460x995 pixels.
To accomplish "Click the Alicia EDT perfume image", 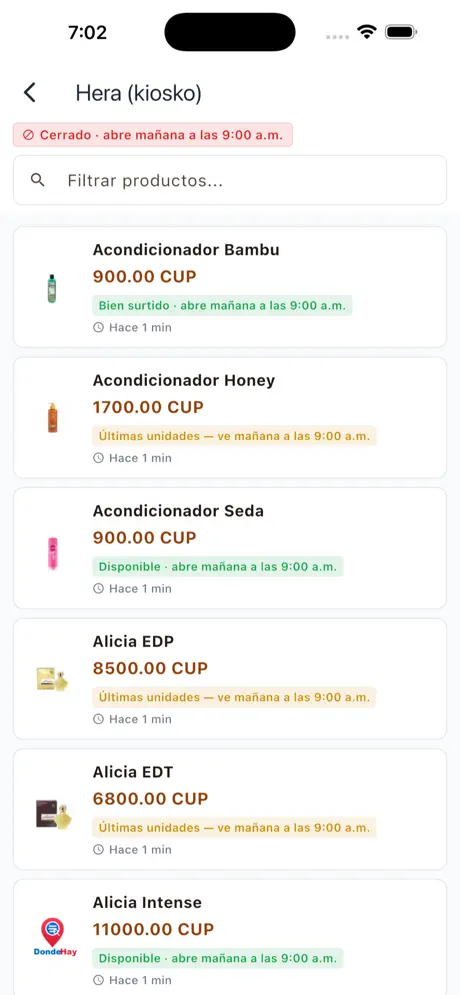I will pos(53,814).
